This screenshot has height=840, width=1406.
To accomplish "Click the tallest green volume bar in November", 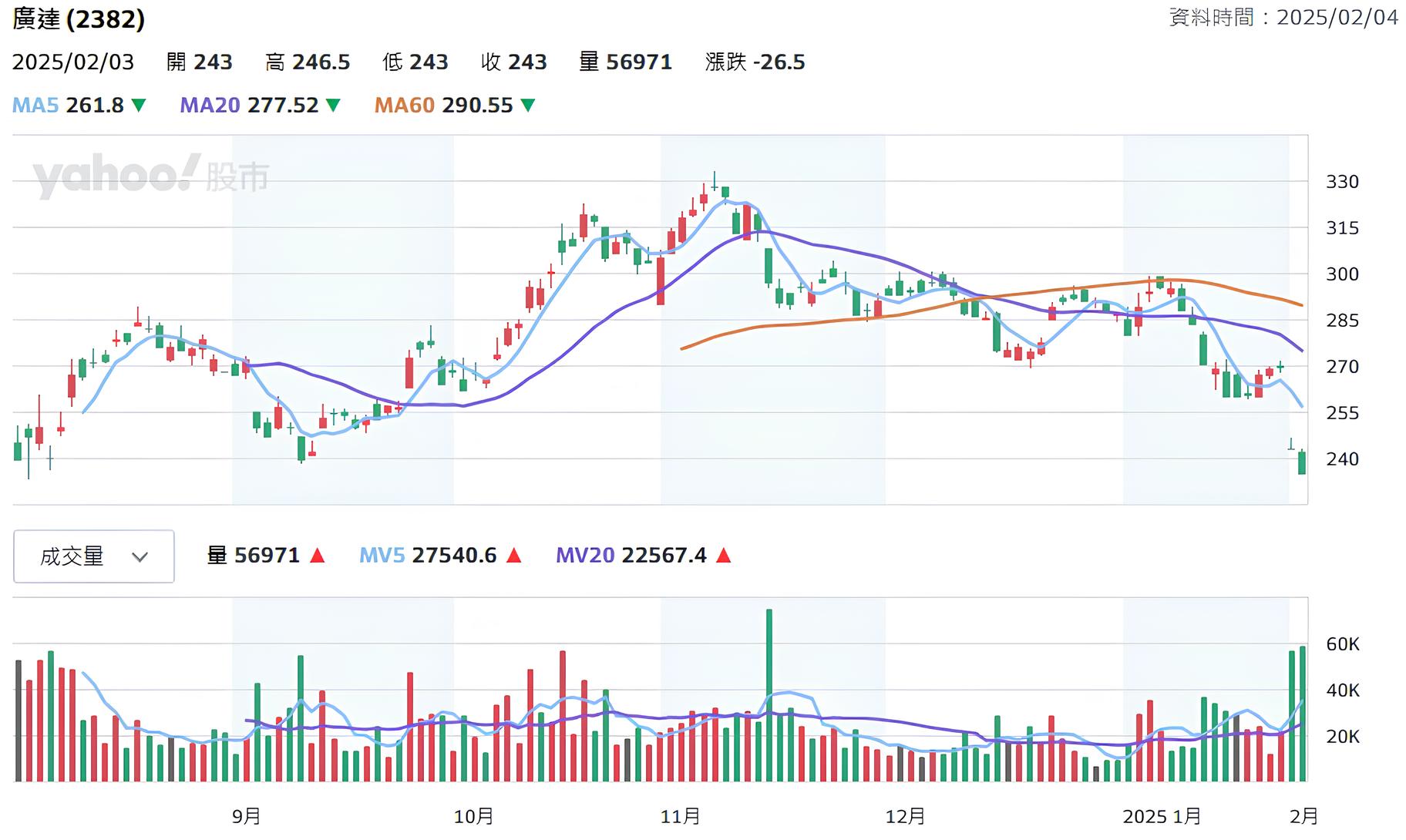I will click(x=769, y=695).
